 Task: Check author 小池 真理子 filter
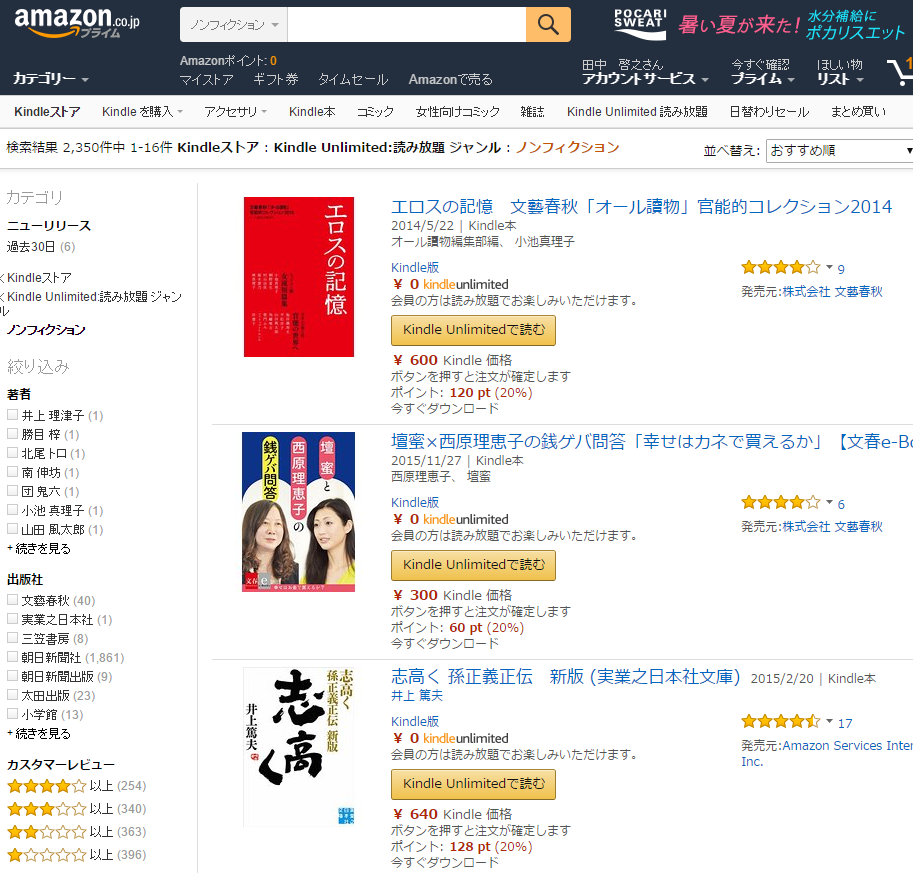(x=12, y=510)
